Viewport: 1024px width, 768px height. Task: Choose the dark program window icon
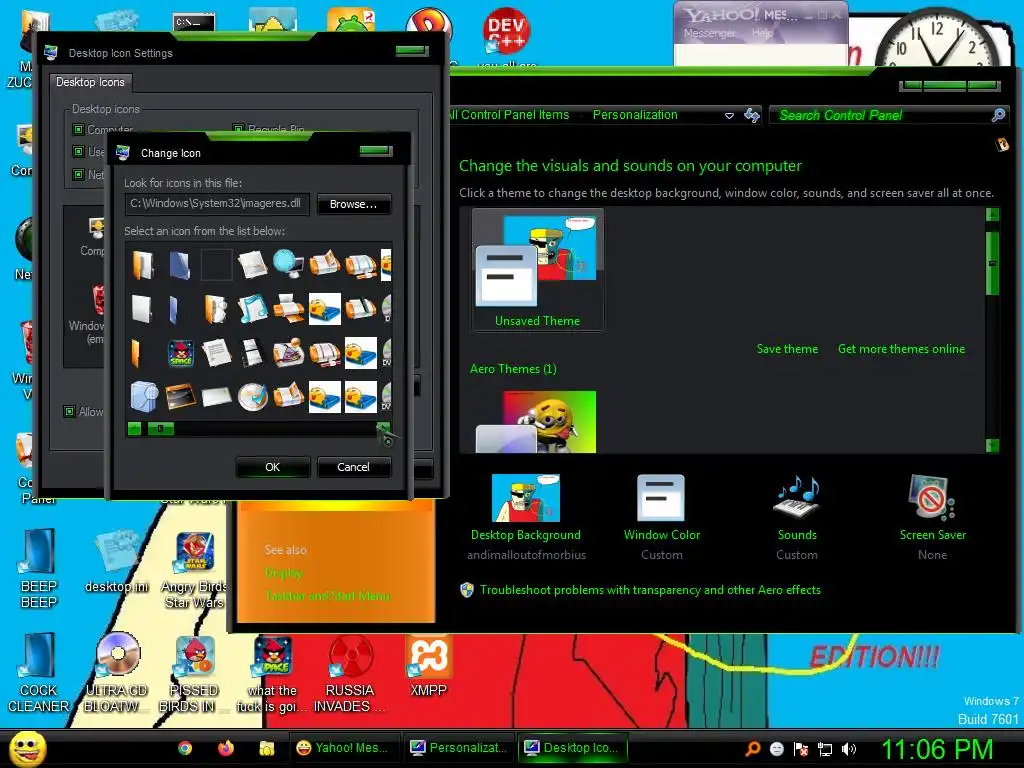(x=181, y=396)
